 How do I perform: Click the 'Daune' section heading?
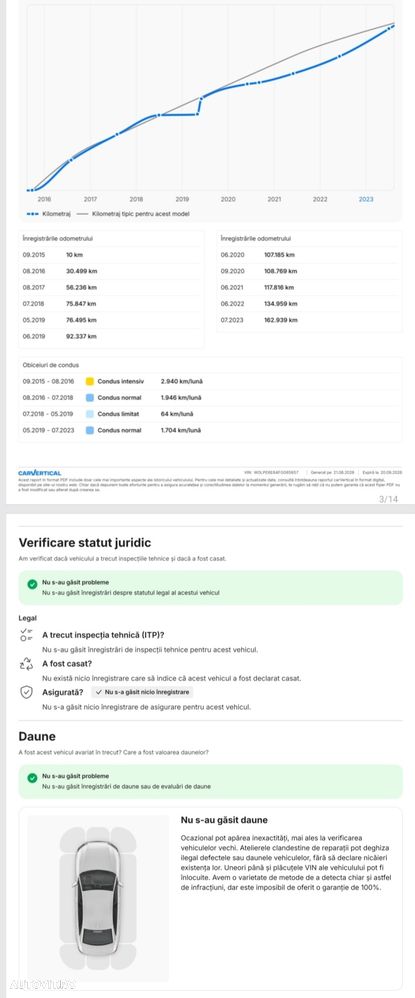point(37,736)
